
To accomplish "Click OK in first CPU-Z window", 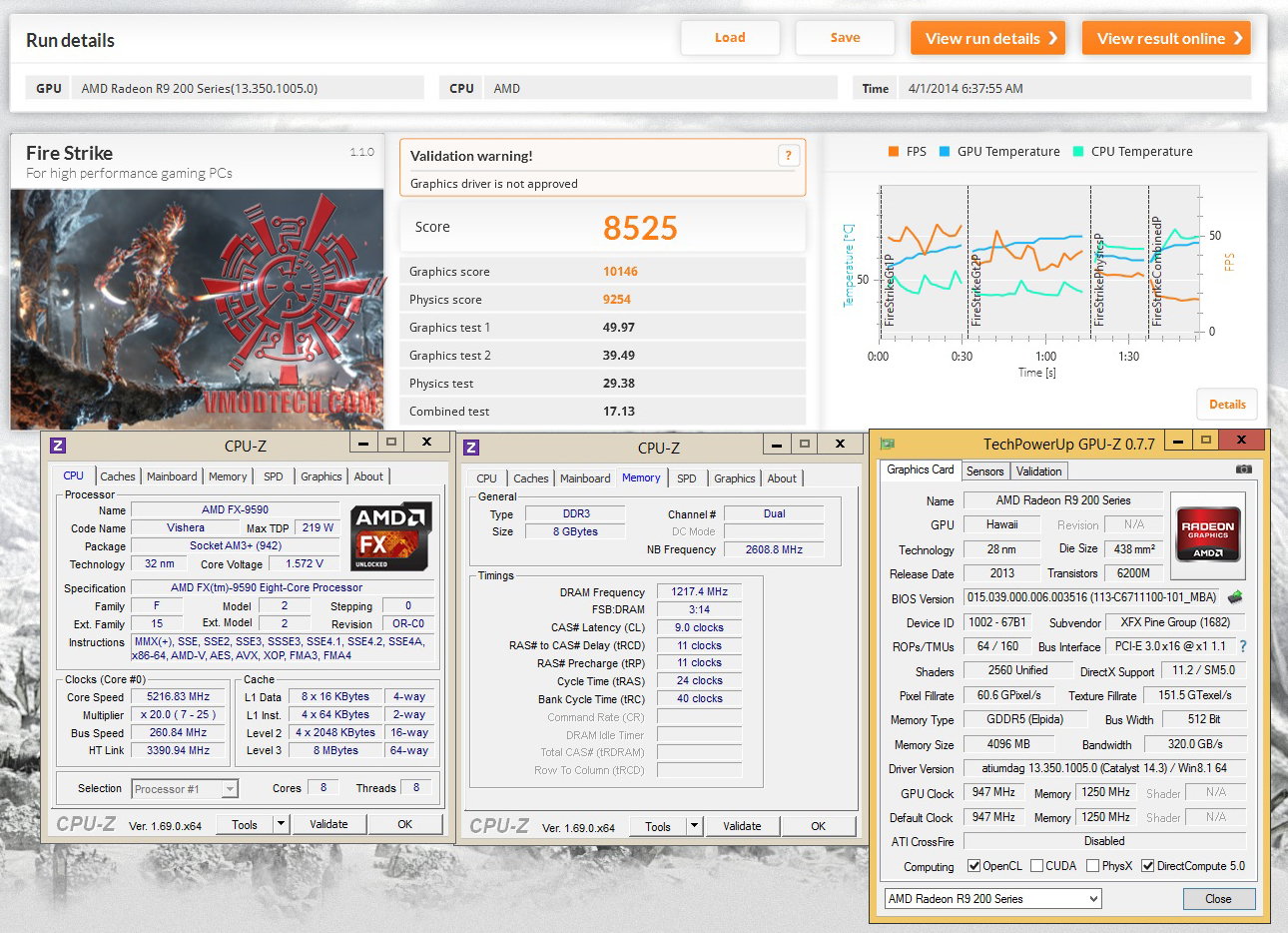I will (404, 824).
